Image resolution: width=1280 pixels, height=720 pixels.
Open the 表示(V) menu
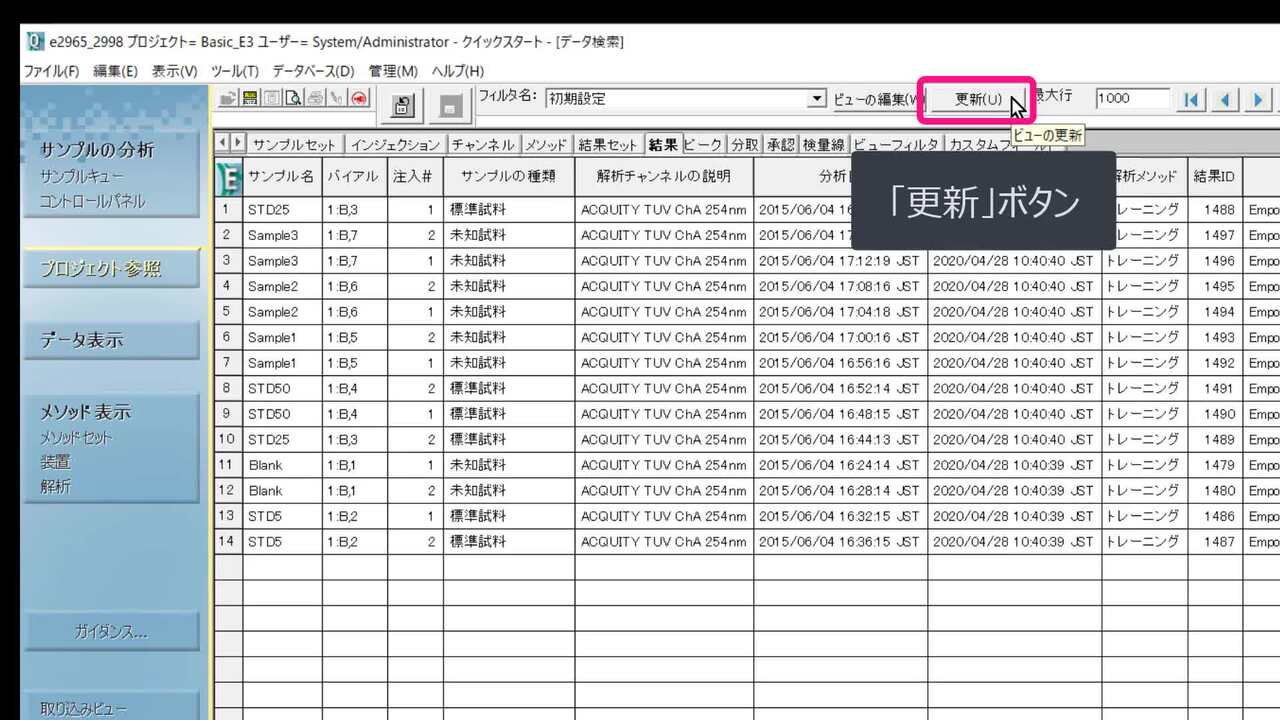[x=175, y=71]
